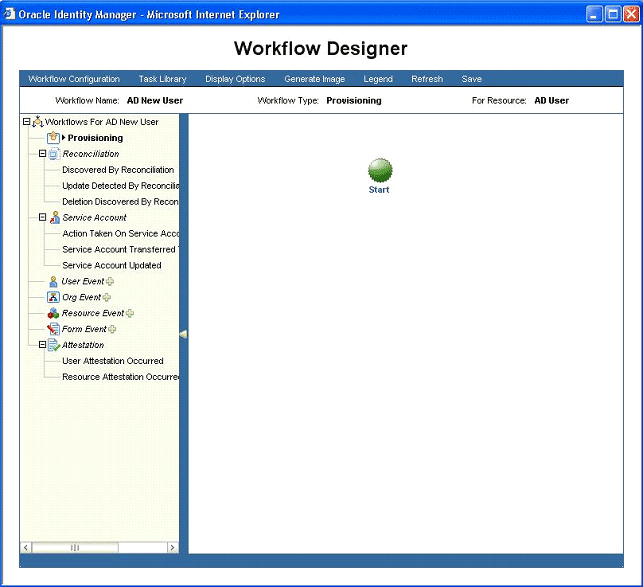Open the Workflow Configuration menu

pos(74,79)
